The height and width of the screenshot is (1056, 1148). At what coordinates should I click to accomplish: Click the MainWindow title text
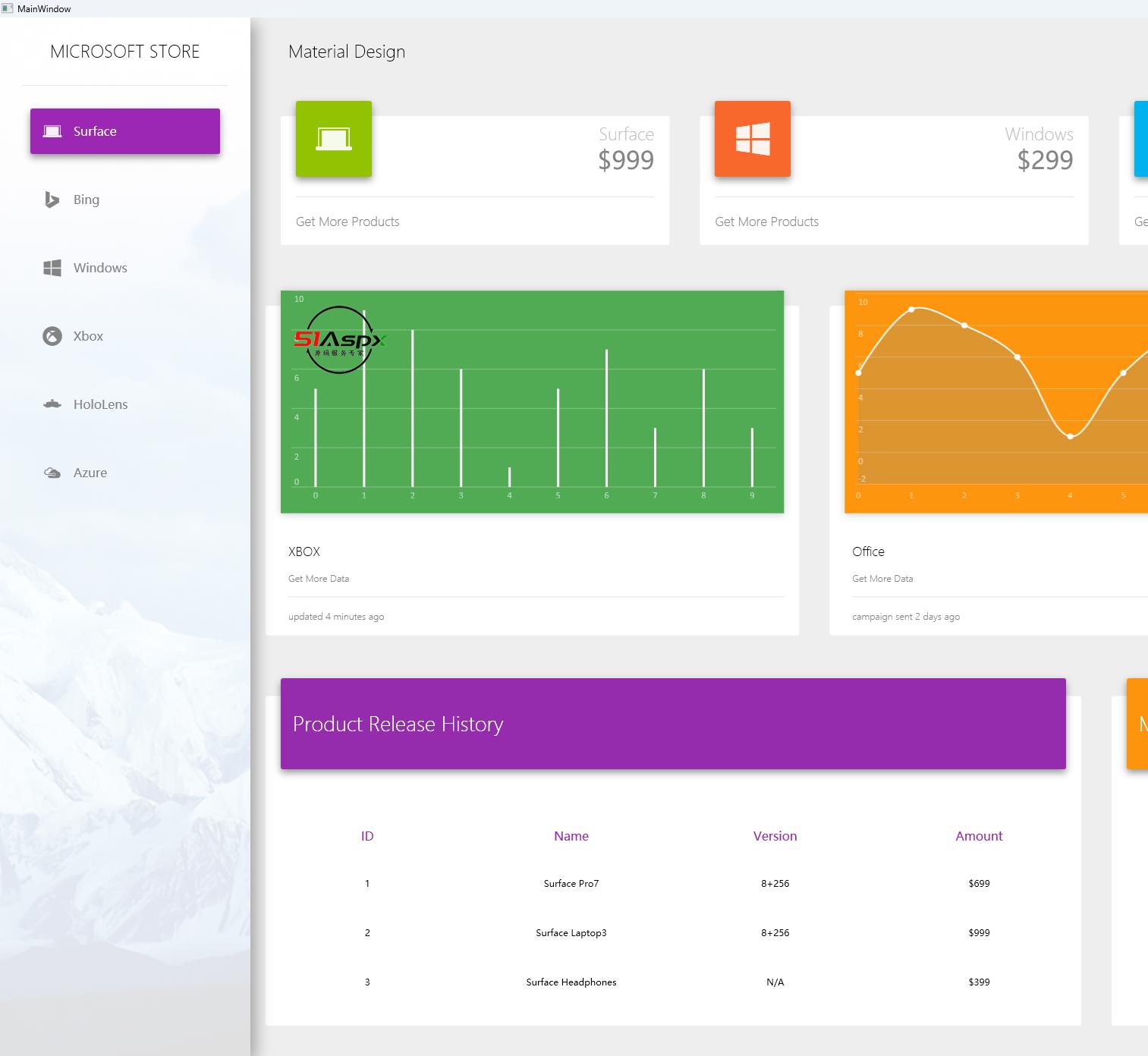(x=44, y=9)
